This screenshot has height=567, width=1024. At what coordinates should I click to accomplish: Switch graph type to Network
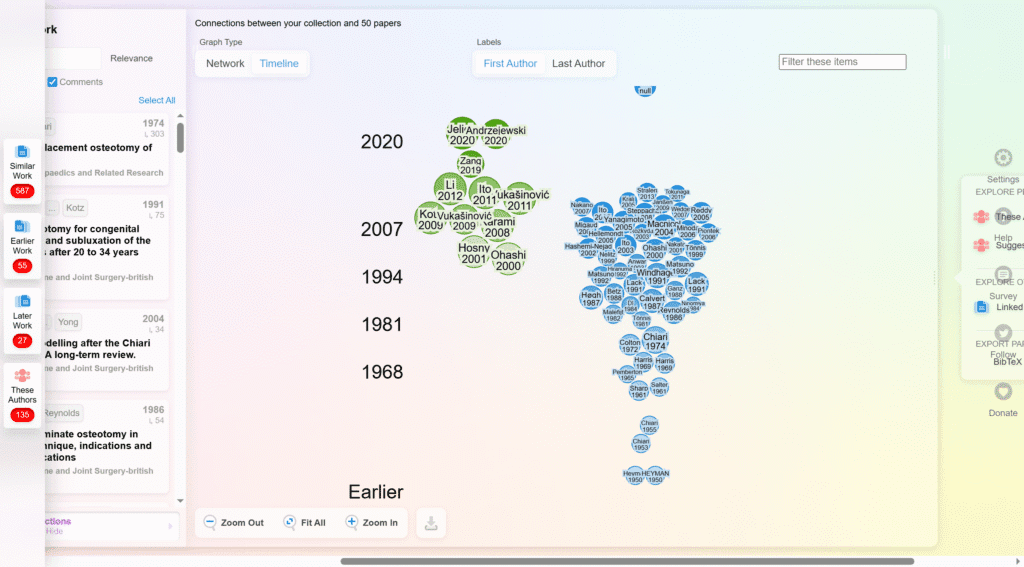click(225, 64)
